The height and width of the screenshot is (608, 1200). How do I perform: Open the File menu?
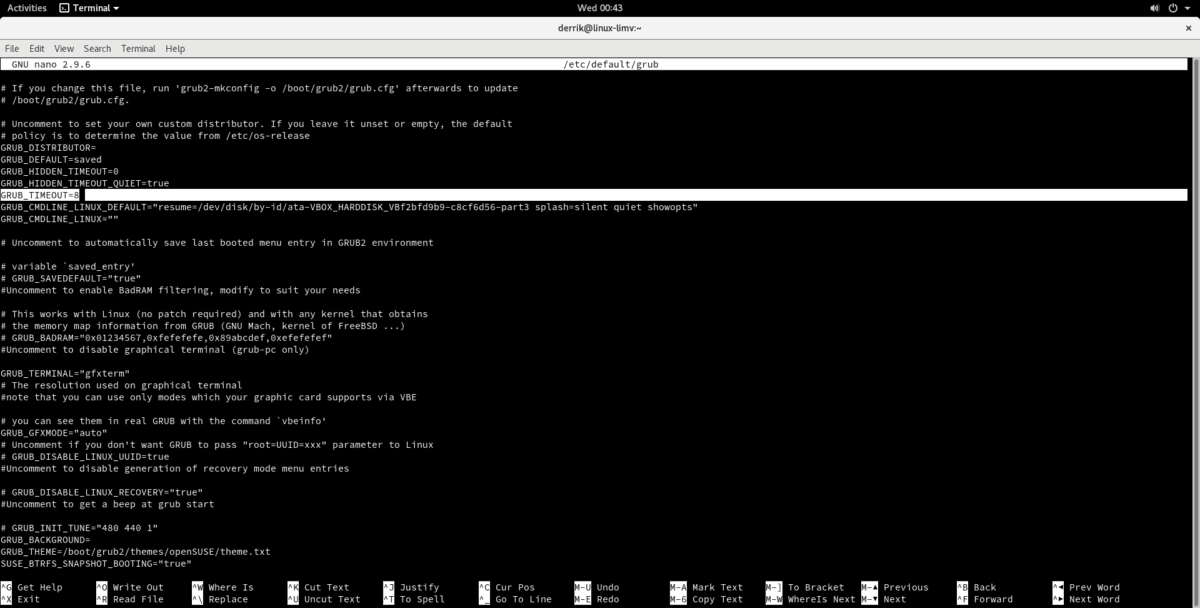(12, 48)
